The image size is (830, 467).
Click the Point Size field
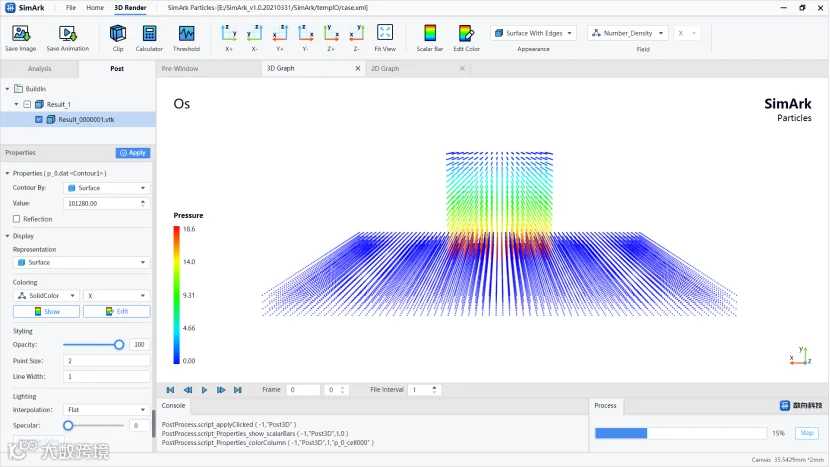tap(106, 361)
